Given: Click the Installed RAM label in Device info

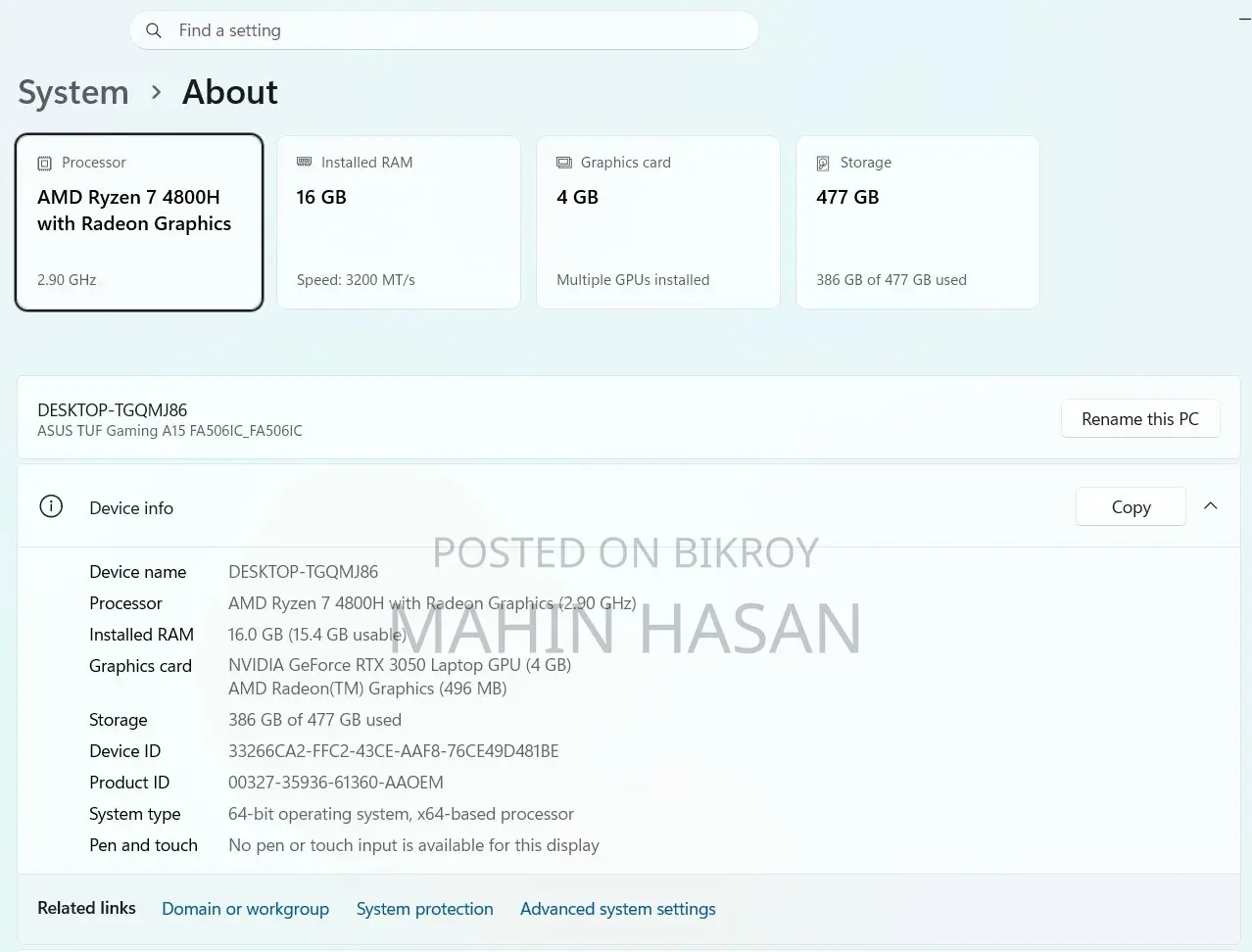Looking at the screenshot, I should 141,635.
